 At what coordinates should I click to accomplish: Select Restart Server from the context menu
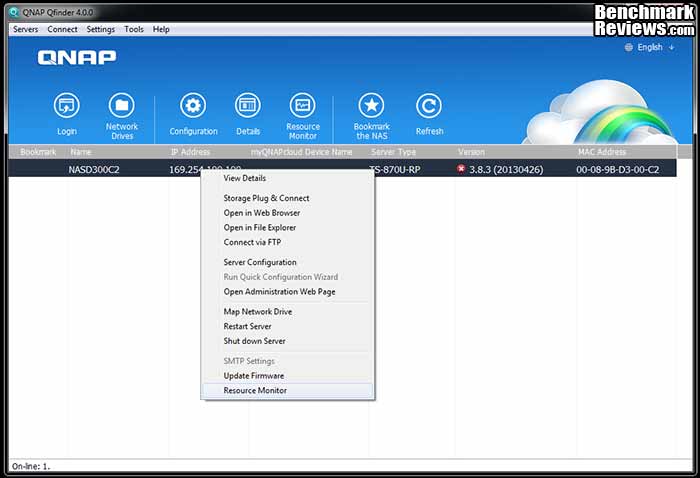(x=247, y=327)
